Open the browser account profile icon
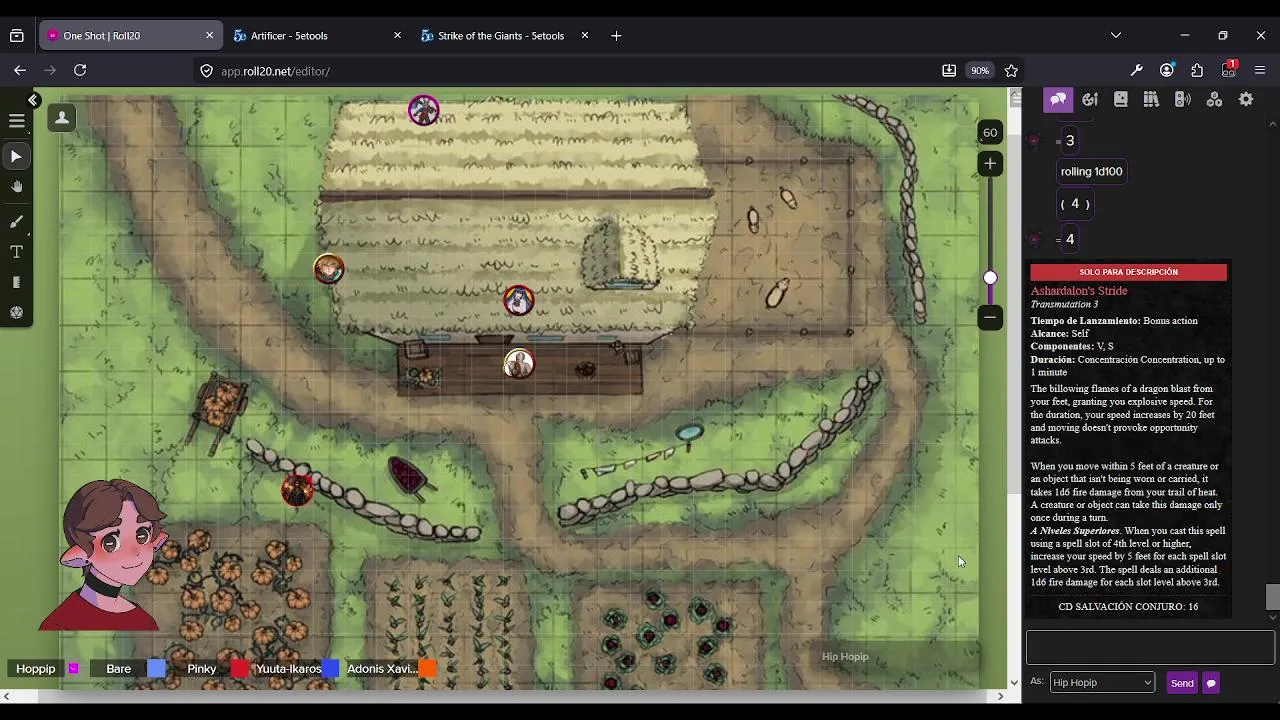Image resolution: width=1280 pixels, height=720 pixels. (1167, 71)
